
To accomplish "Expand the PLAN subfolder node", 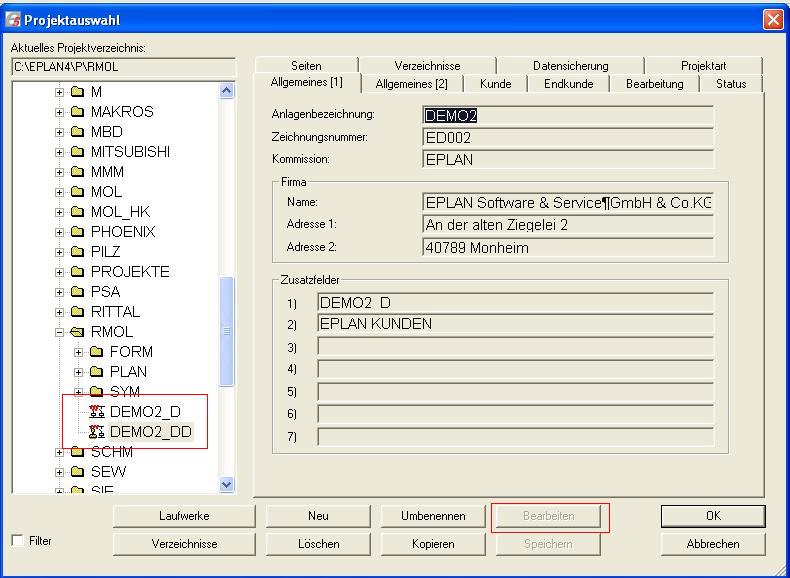I will [79, 372].
